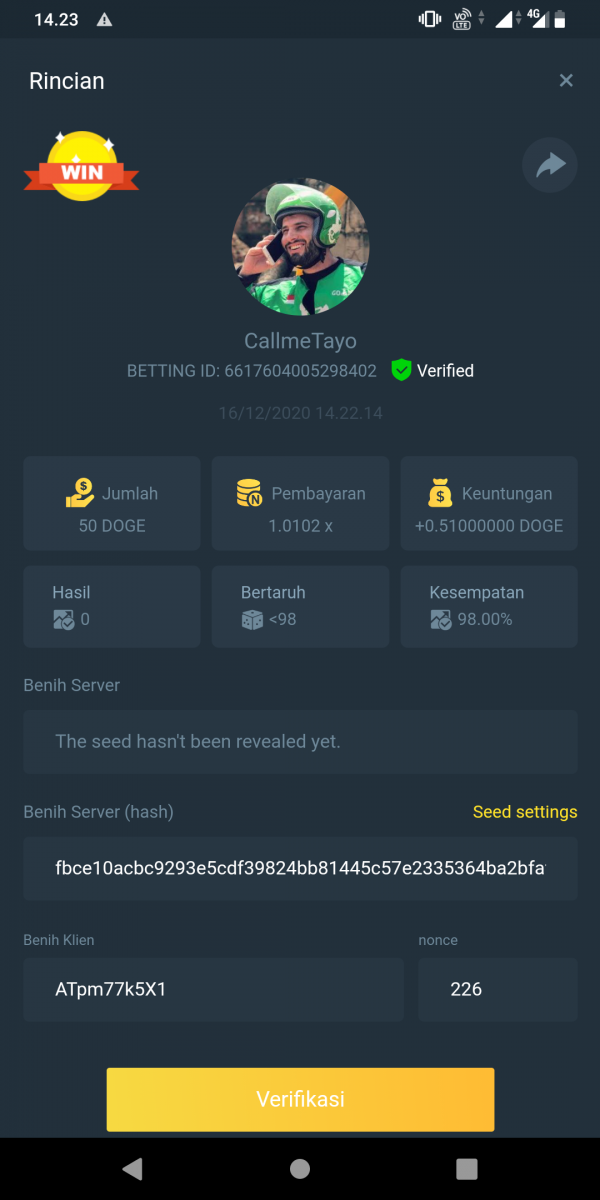
Task: Tap the Hasil result icon
Action: (64, 620)
